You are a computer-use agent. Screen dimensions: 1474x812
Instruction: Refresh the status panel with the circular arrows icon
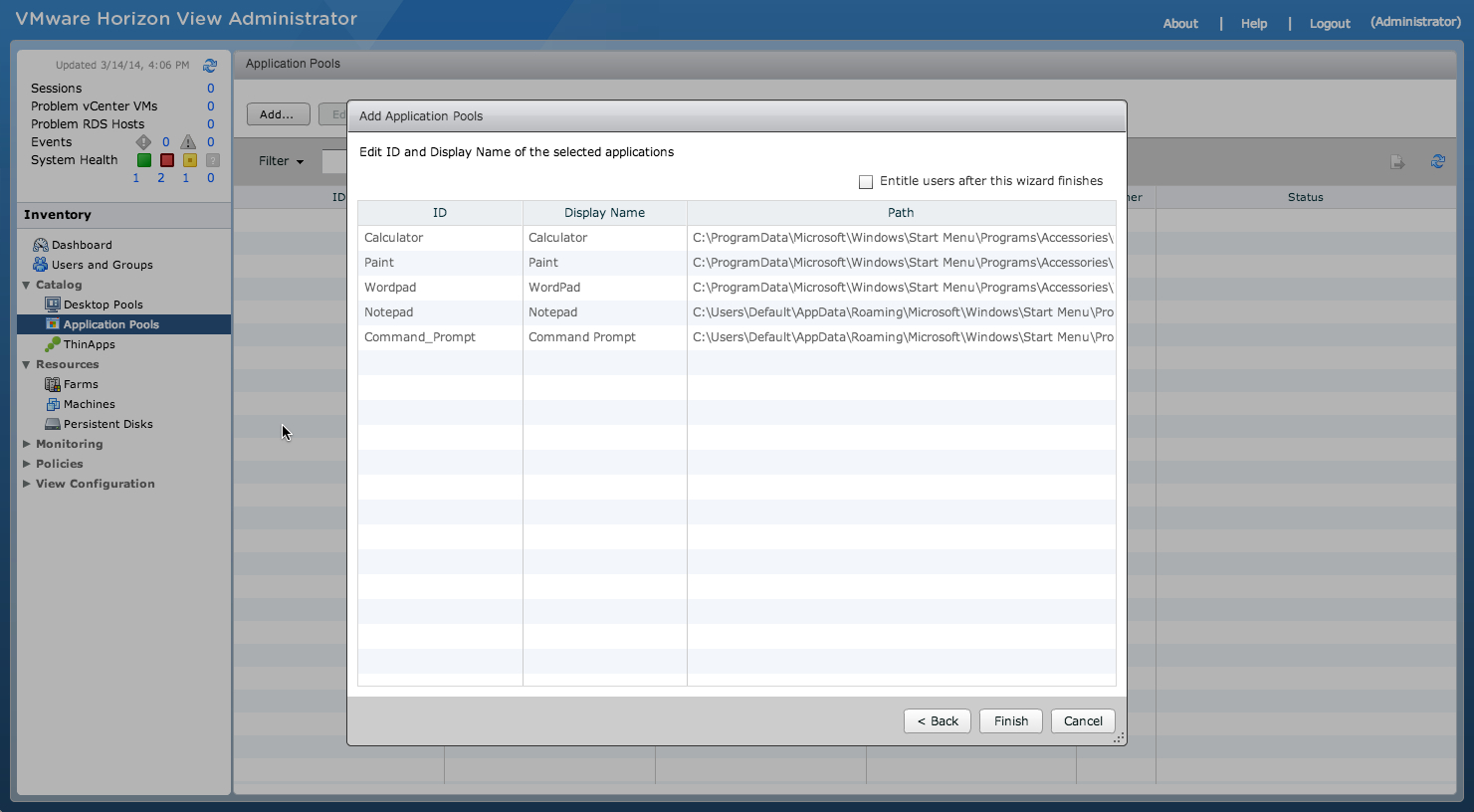pyautogui.click(x=209, y=66)
